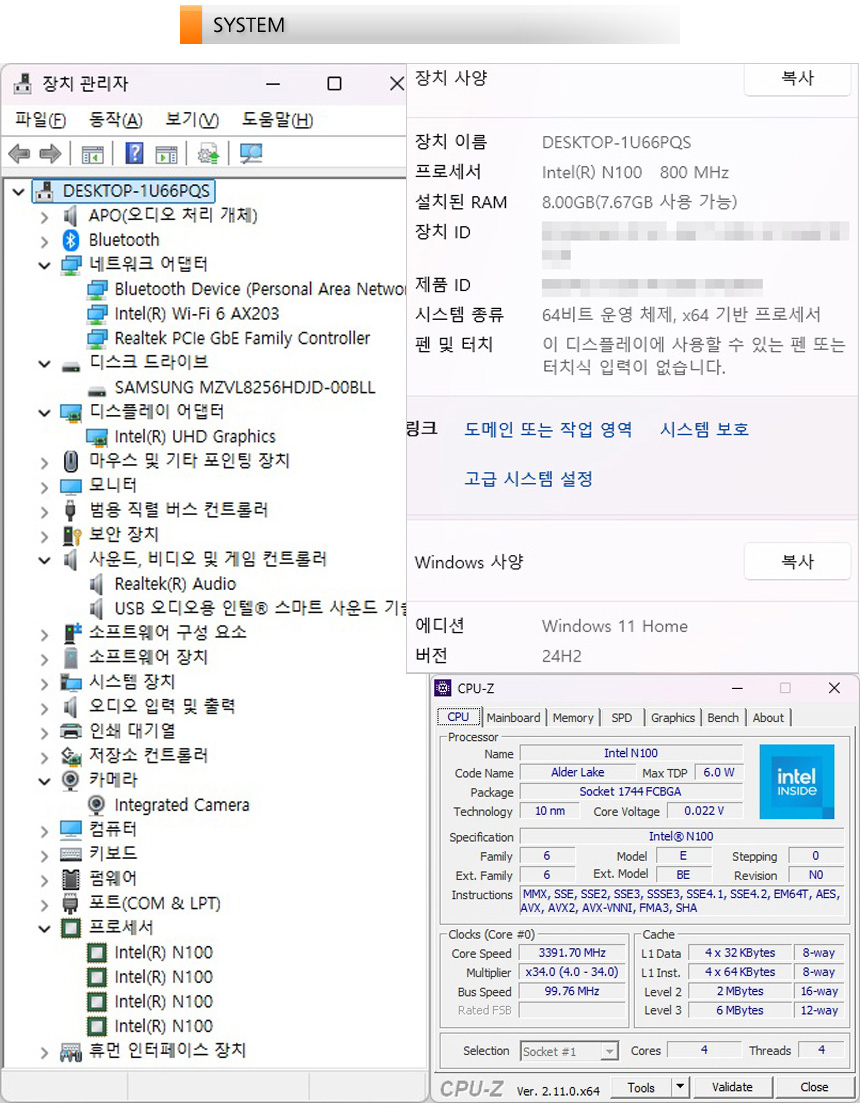This screenshot has width=860, height=1108.
Task: Select USB 오디오용 인텔 스마트 사운드 row
Action: (247, 608)
